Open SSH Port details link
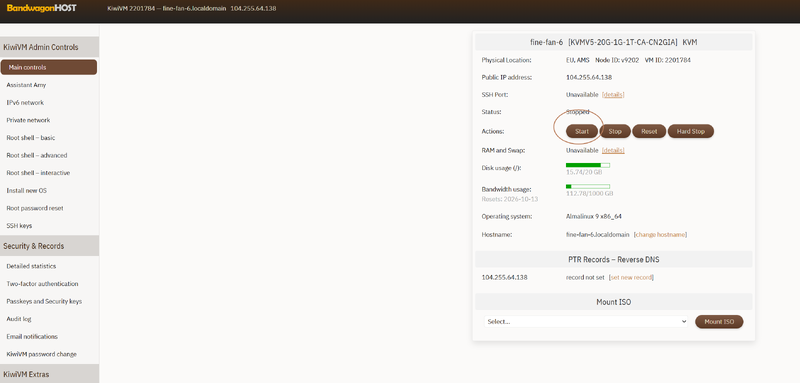This screenshot has width=800, height=383. pos(613,95)
